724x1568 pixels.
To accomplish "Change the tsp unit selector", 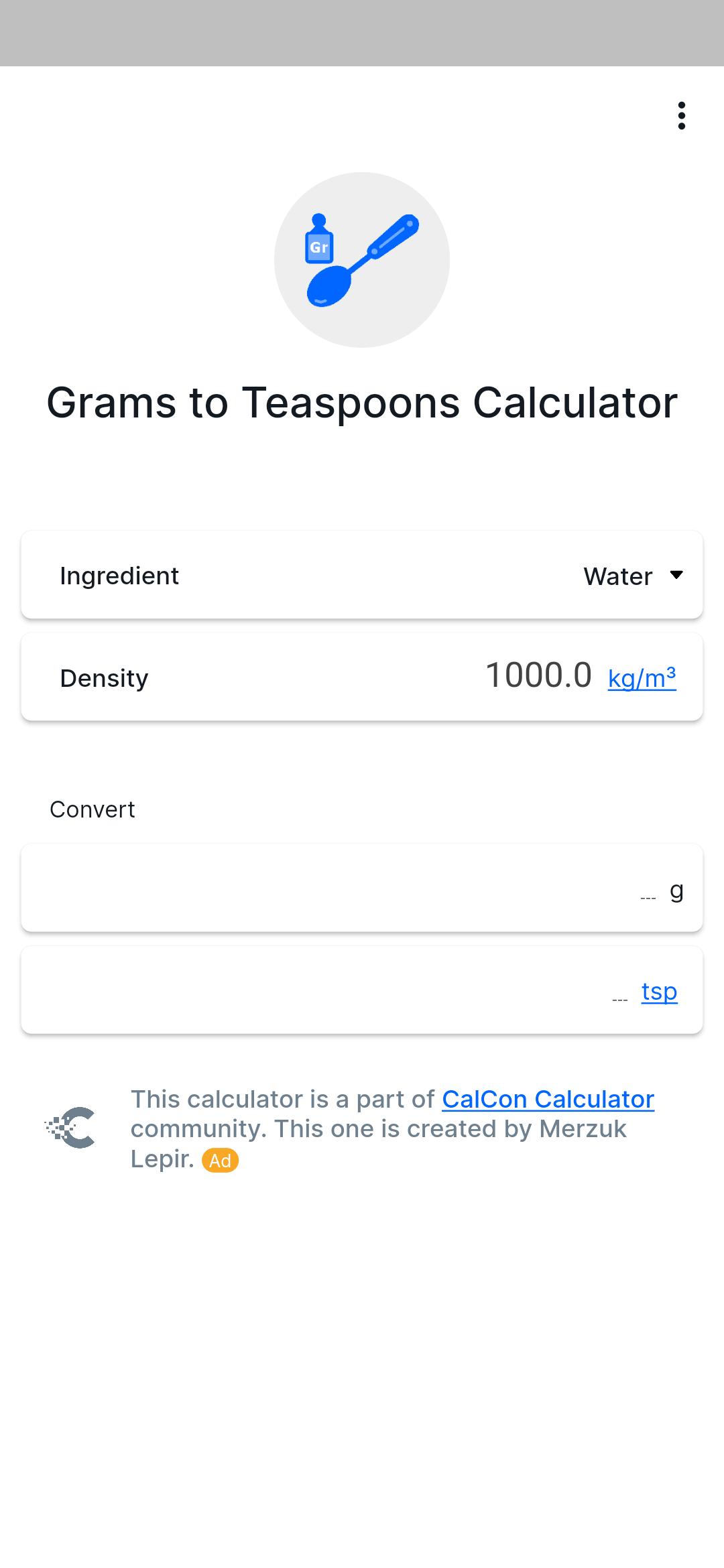I will coord(659,991).
